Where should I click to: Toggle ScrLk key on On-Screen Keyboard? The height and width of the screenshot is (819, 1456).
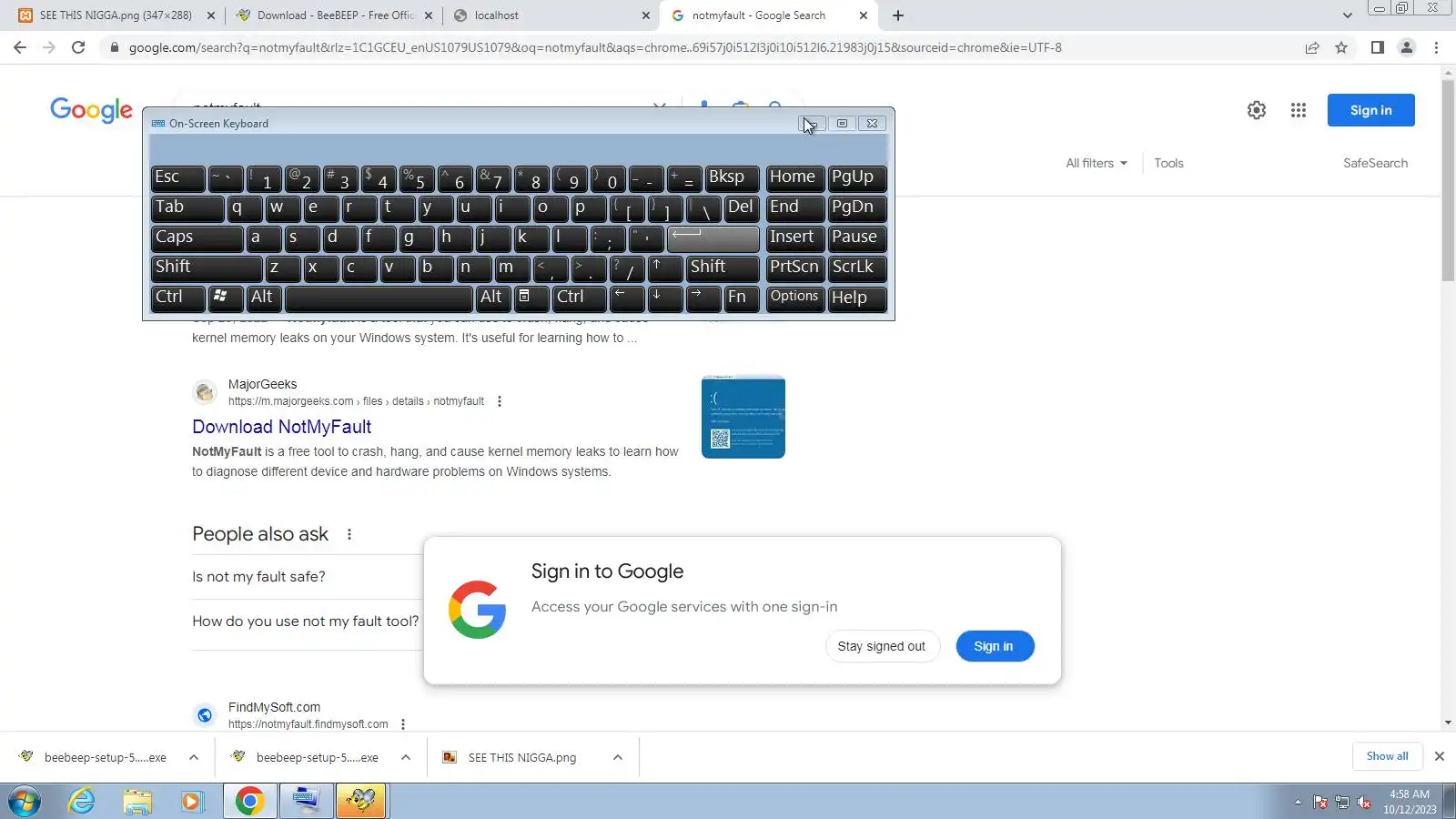[x=857, y=268]
